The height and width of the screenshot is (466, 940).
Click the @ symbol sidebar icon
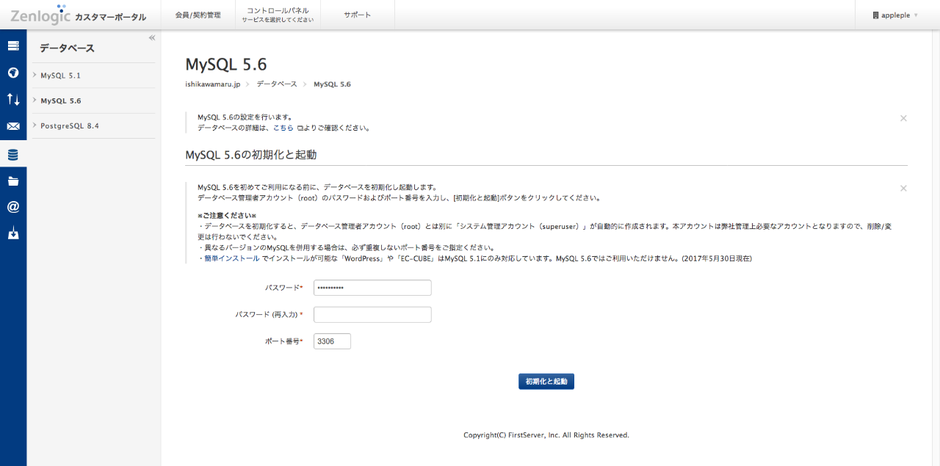[x=13, y=207]
